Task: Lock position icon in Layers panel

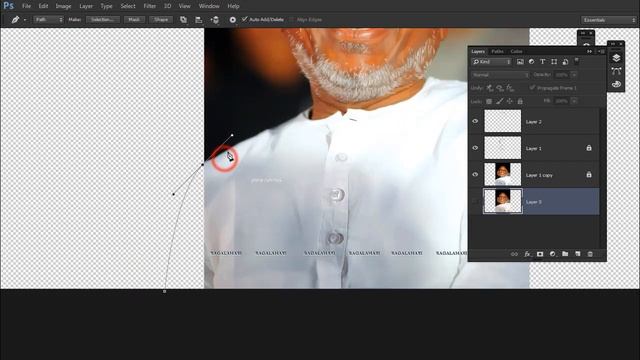Action: coord(510,101)
